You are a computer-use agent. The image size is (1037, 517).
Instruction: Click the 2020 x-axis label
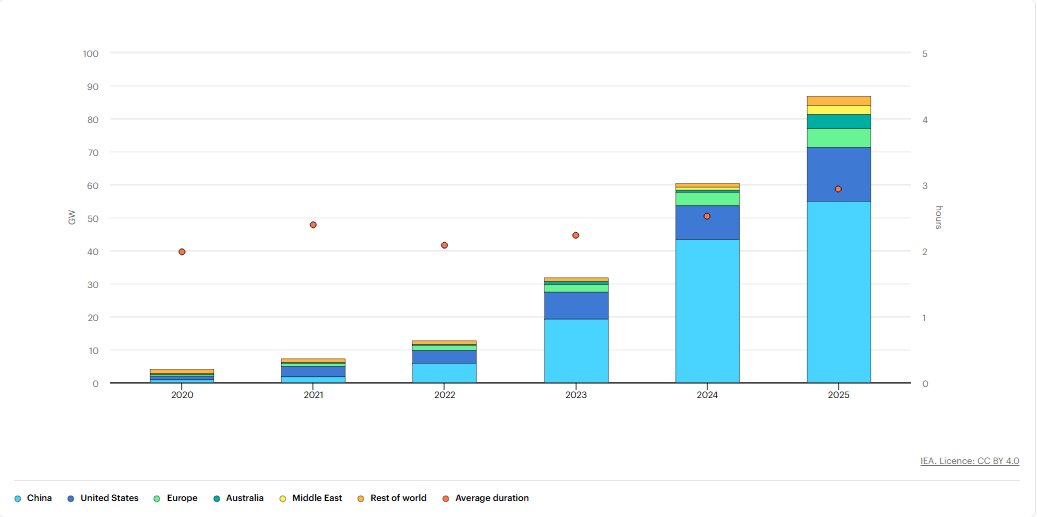click(x=182, y=394)
